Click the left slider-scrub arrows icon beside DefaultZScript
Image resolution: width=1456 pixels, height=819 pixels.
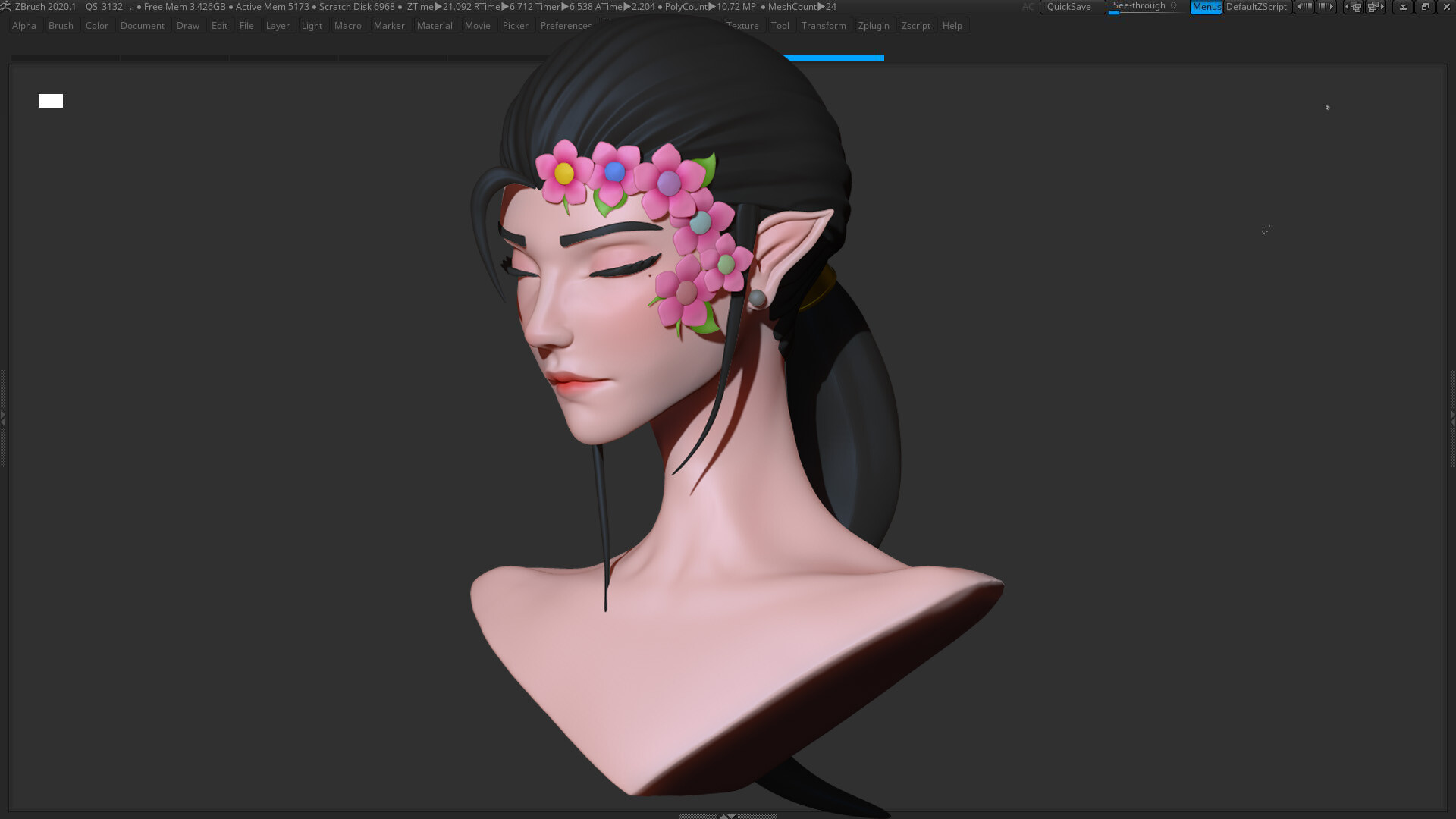point(1305,6)
